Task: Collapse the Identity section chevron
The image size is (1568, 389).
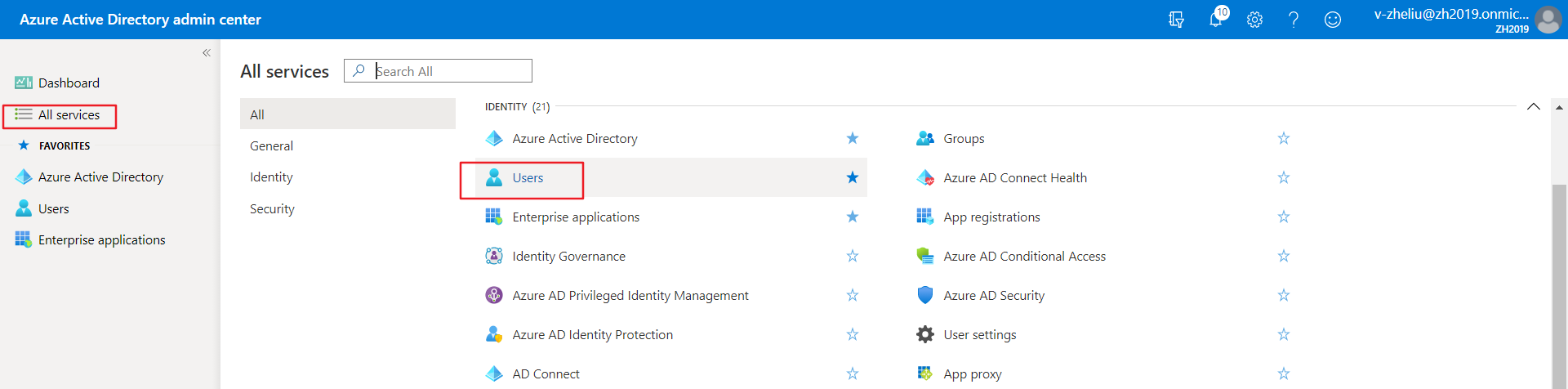Action: 1533,106
